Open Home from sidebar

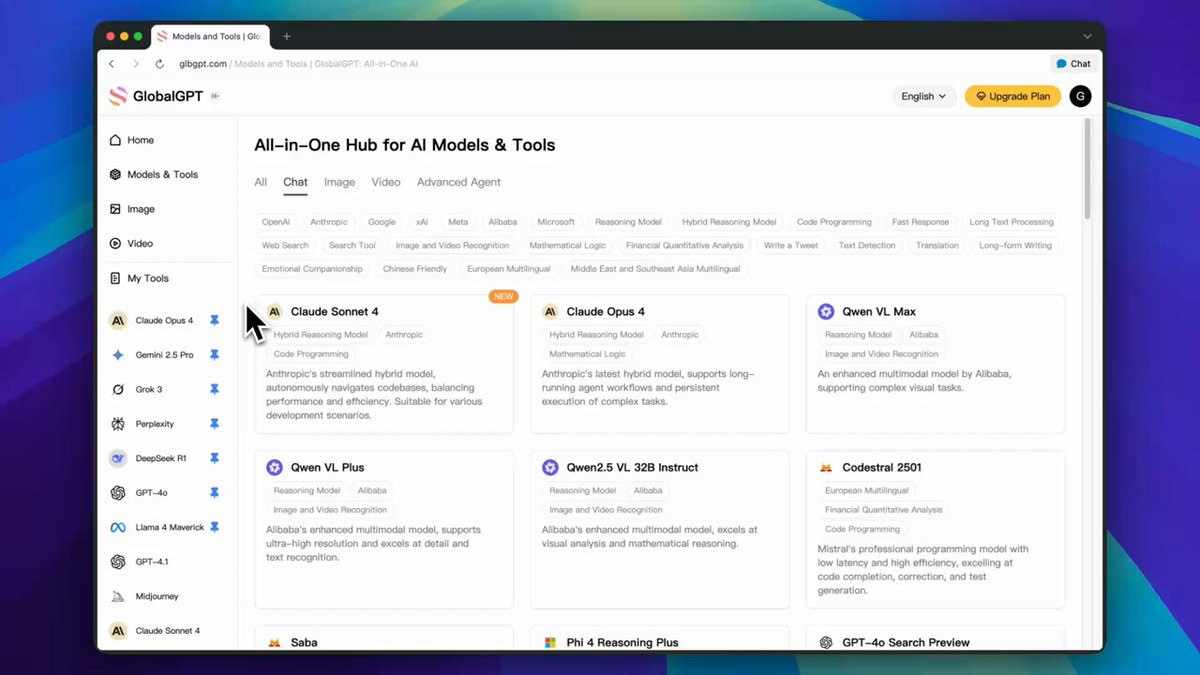141,140
